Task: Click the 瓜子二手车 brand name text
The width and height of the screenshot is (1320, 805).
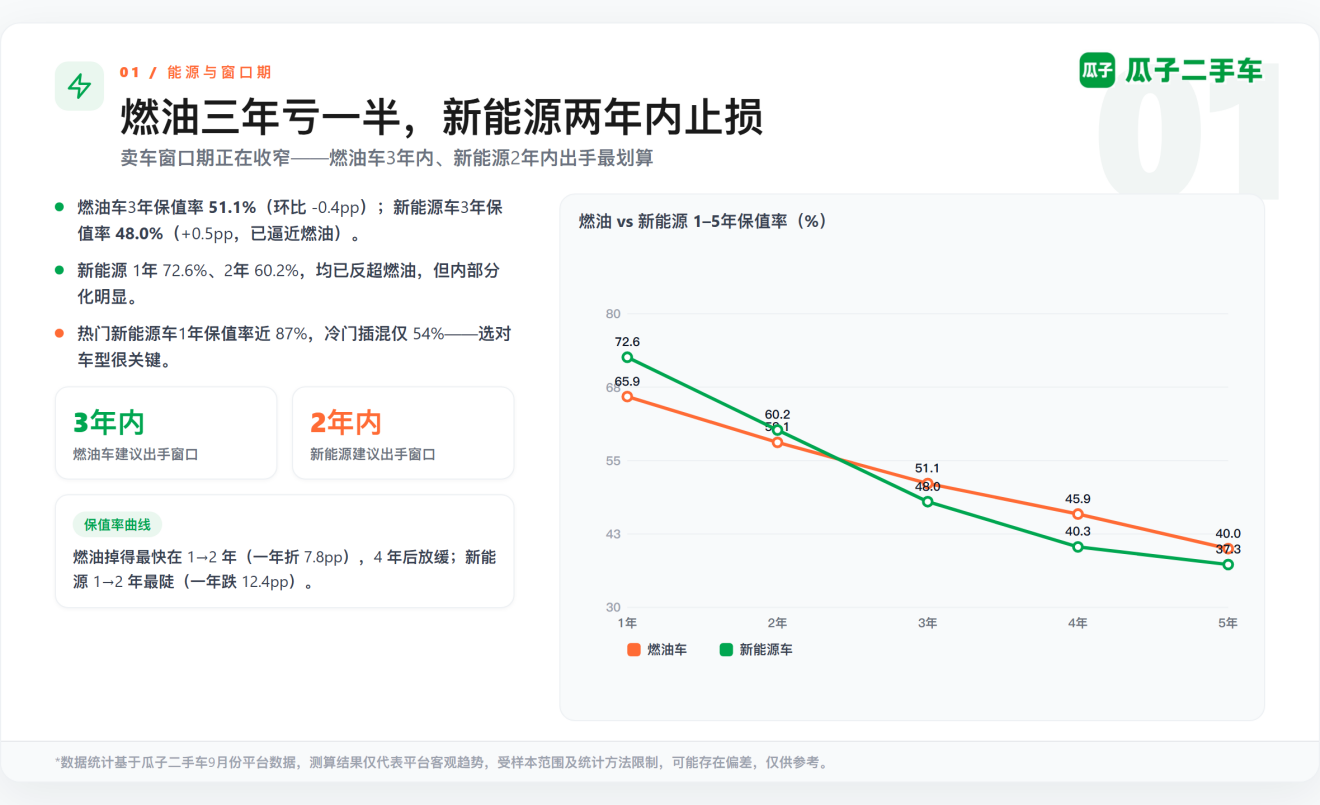Action: pyautogui.click(x=1194, y=70)
